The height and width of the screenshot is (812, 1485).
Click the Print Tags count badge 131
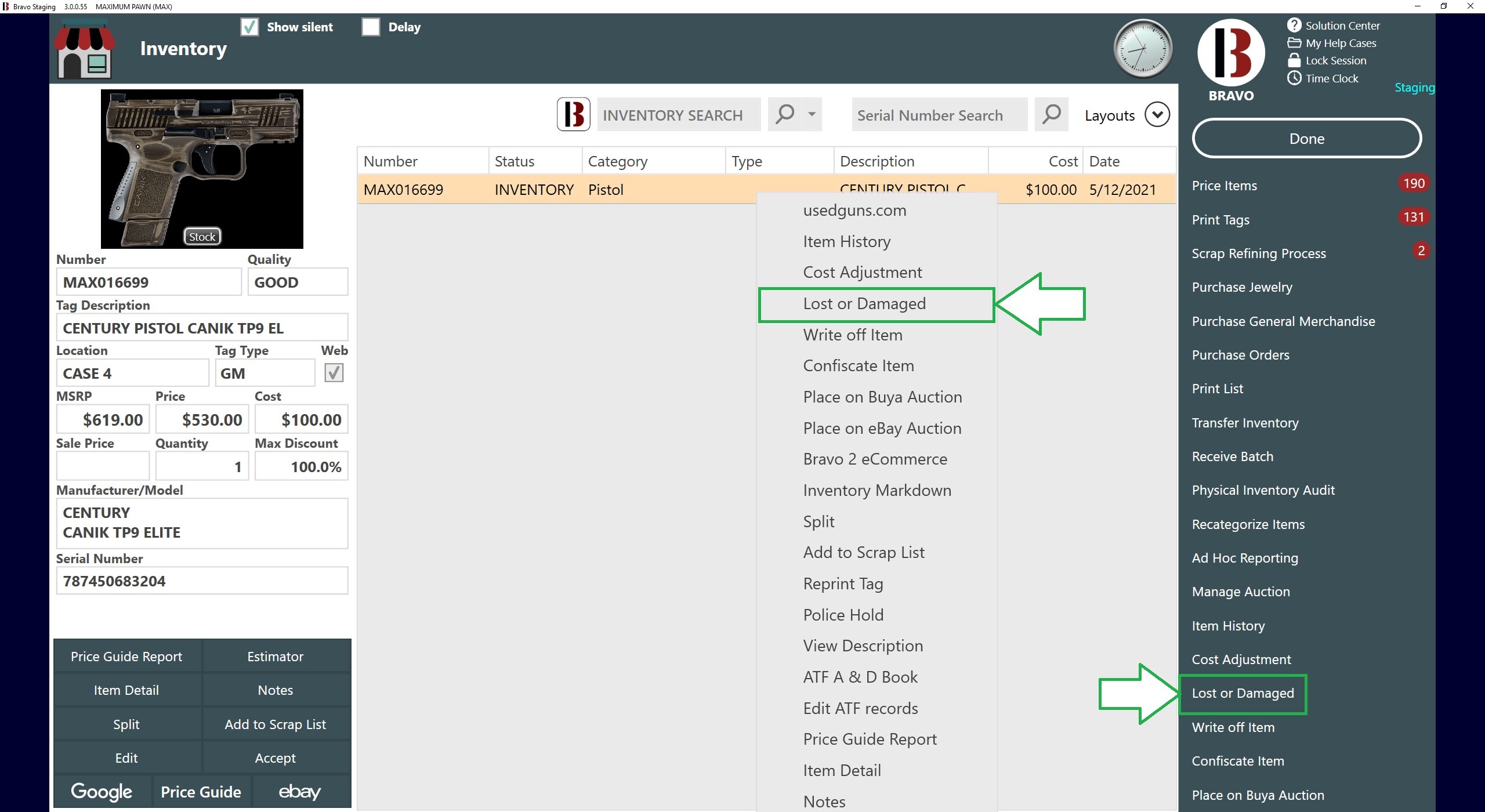click(x=1413, y=217)
